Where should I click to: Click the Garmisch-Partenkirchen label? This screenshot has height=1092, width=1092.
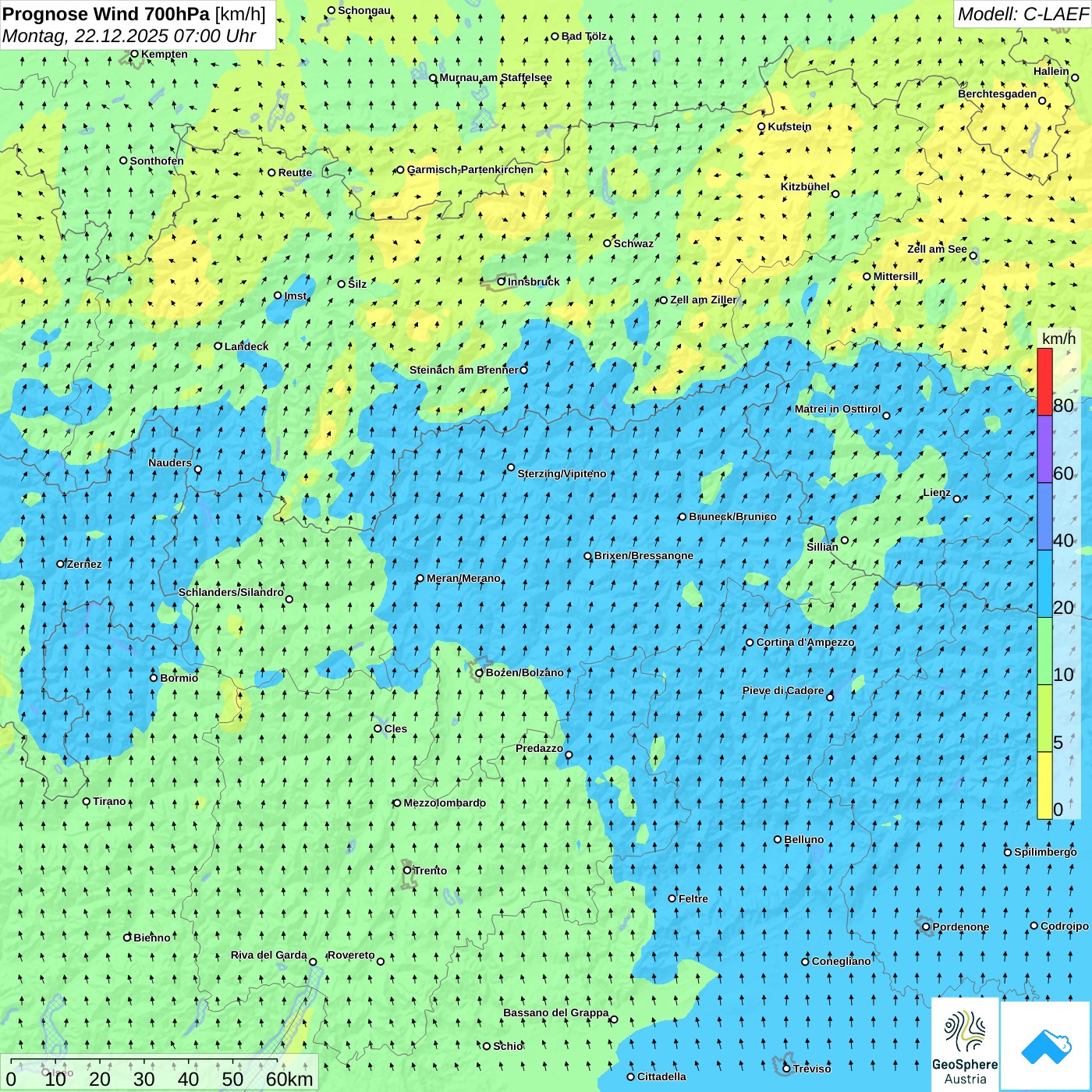[470, 169]
